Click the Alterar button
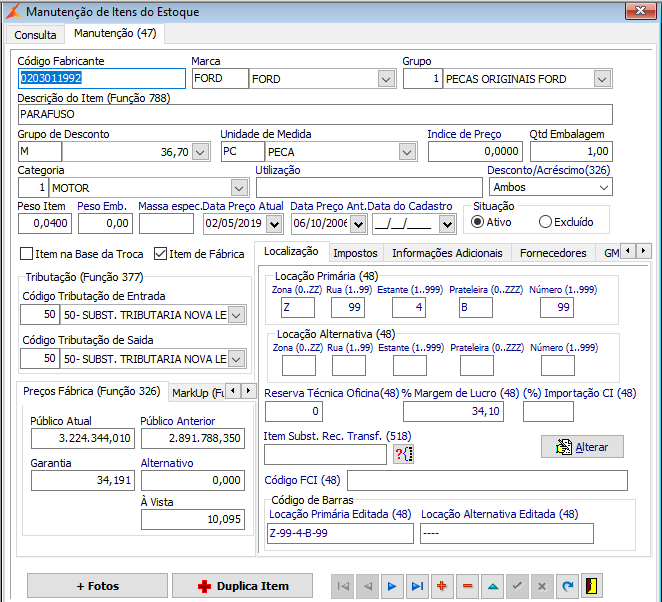Image resolution: width=662 pixels, height=602 pixels. [x=582, y=447]
